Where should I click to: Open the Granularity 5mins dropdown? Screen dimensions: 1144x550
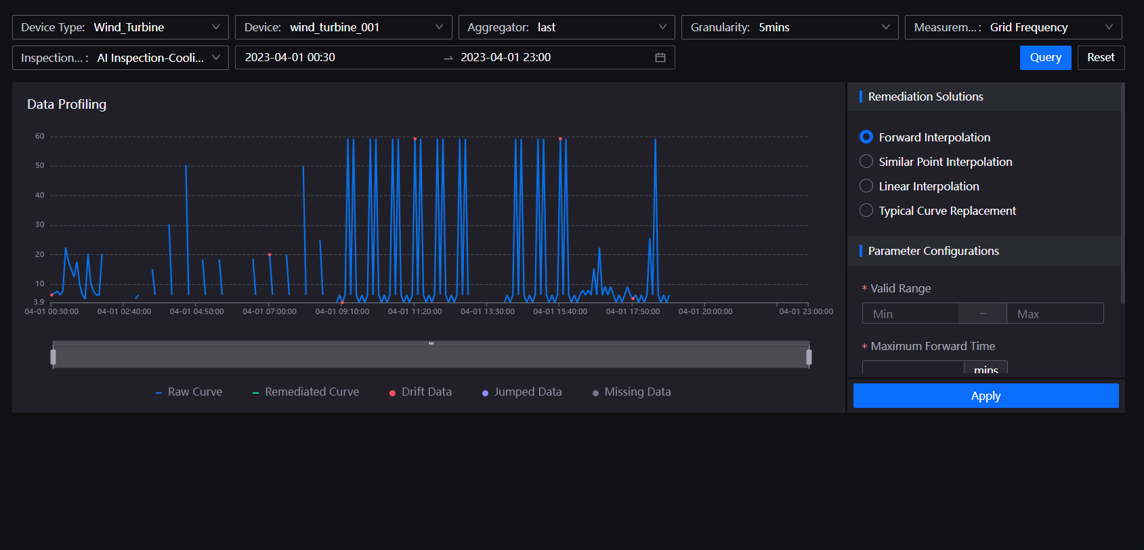click(789, 27)
